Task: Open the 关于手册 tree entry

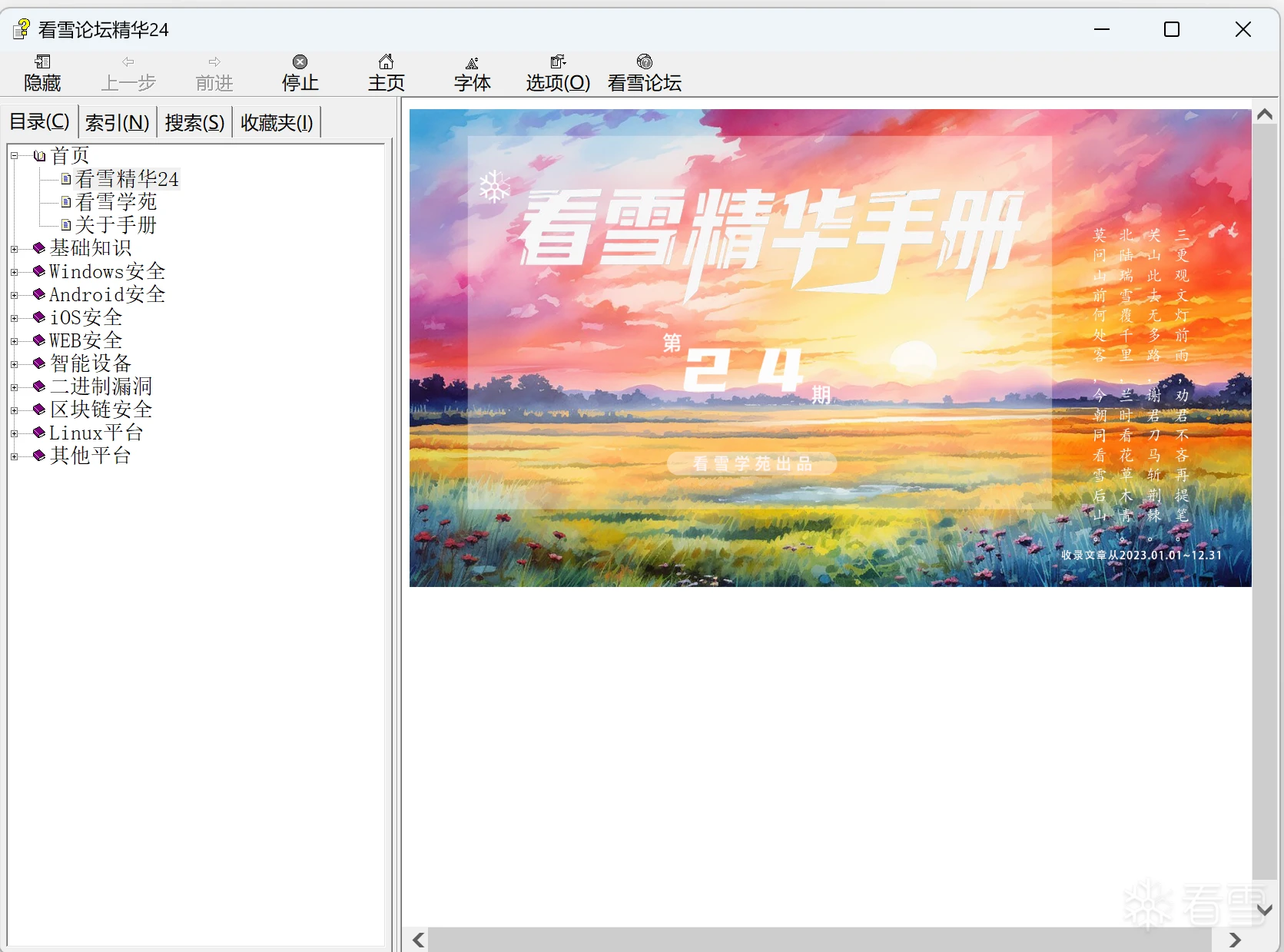Action: point(116,225)
